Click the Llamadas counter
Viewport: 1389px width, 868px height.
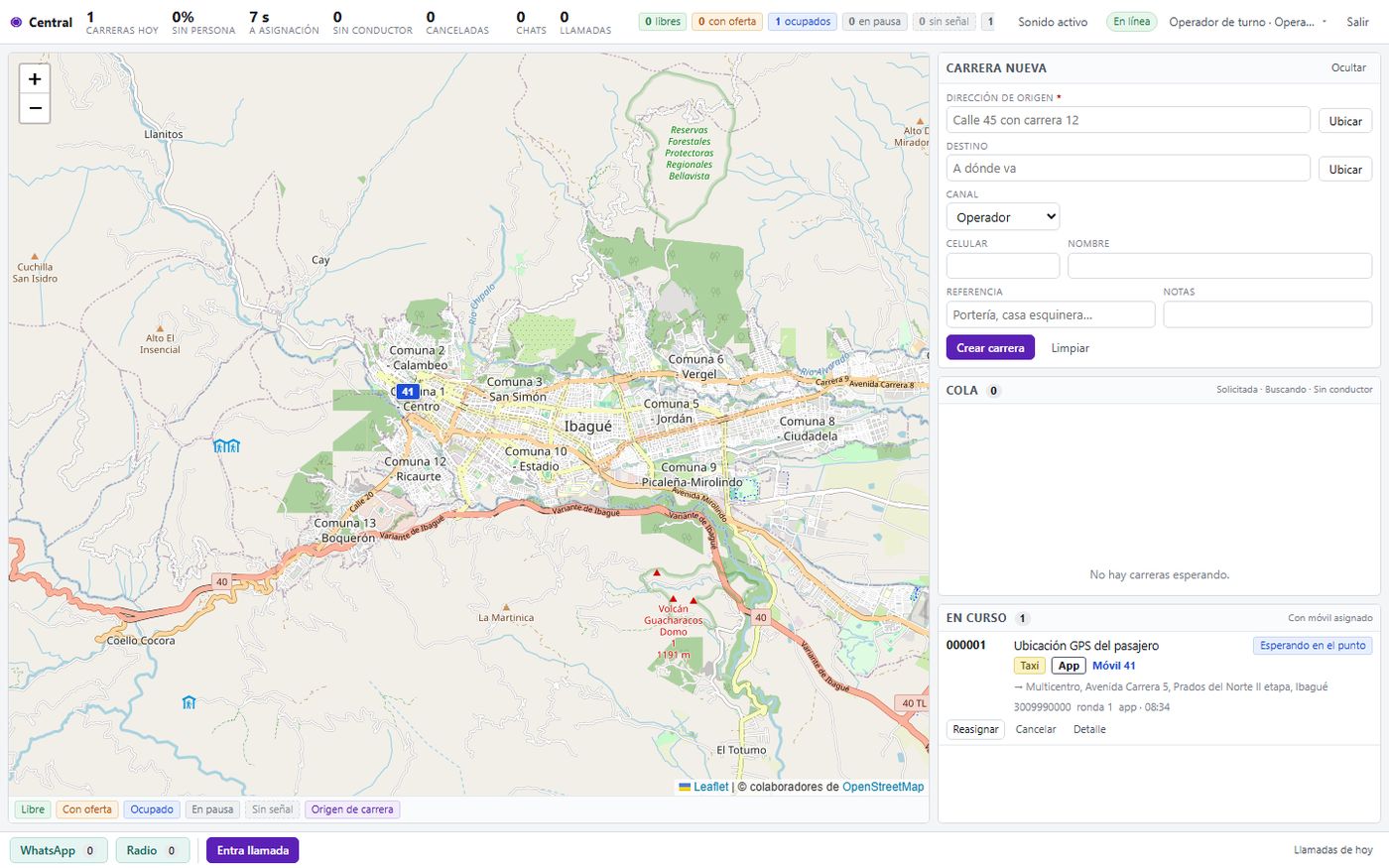point(585,23)
